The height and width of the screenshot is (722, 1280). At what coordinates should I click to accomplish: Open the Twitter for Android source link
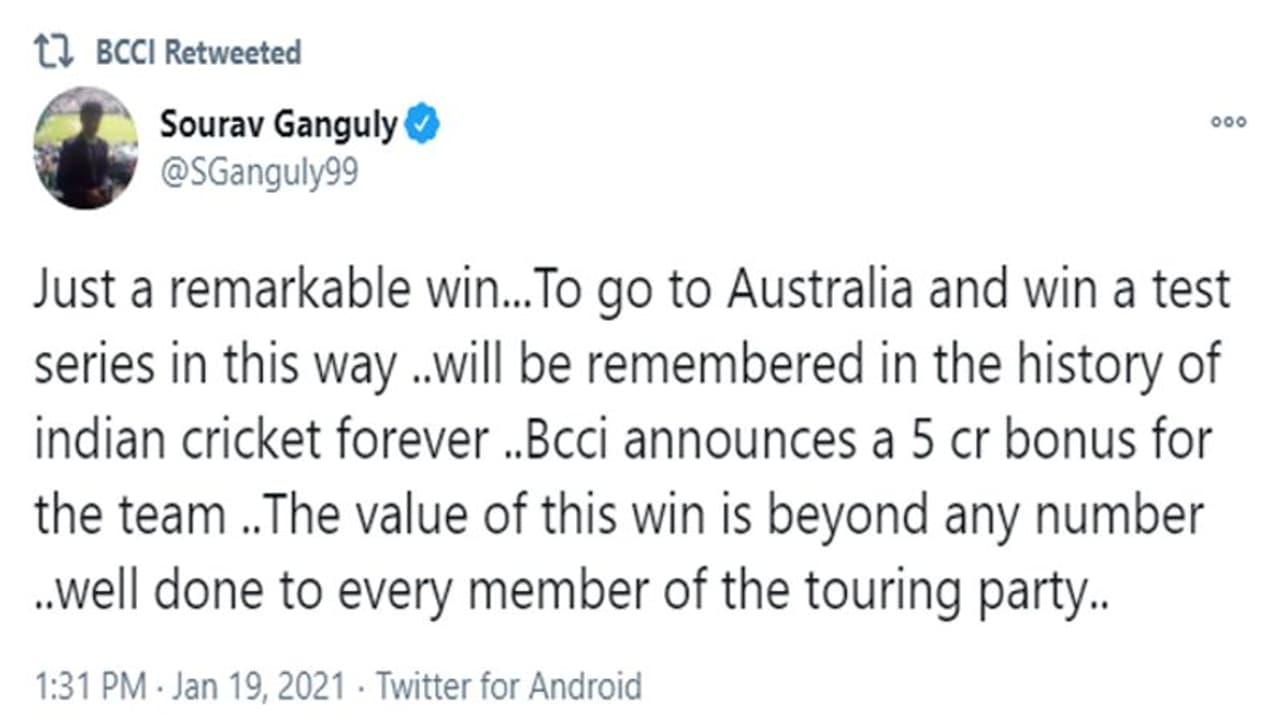(x=508, y=687)
